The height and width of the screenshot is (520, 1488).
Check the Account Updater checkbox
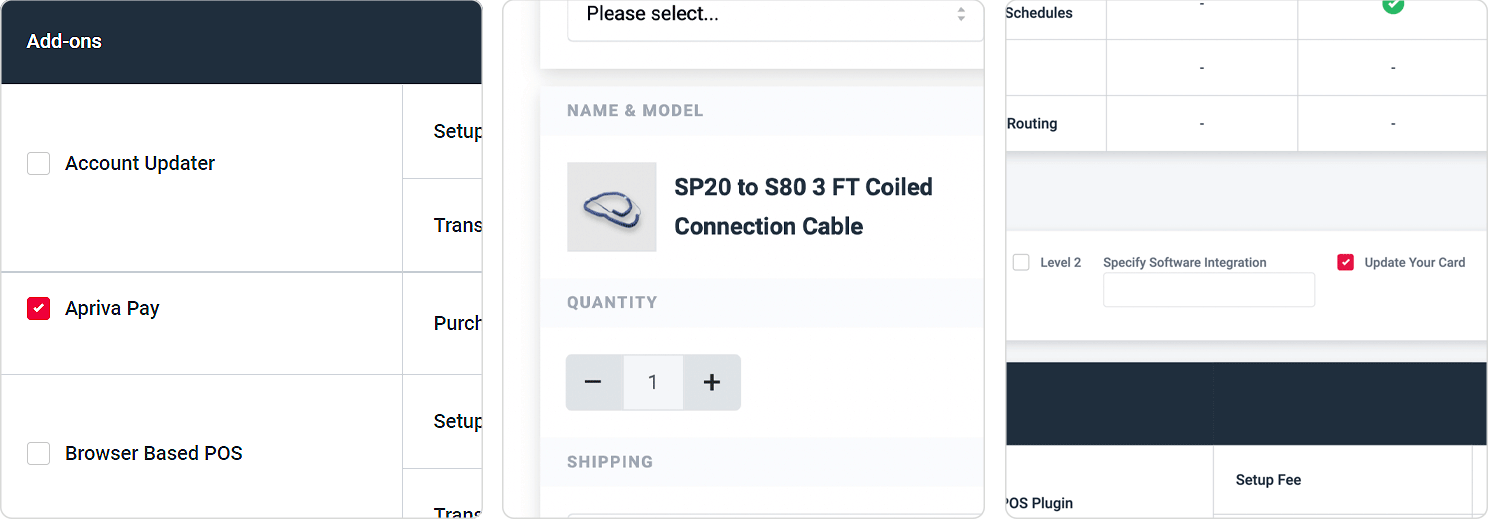pos(38,163)
